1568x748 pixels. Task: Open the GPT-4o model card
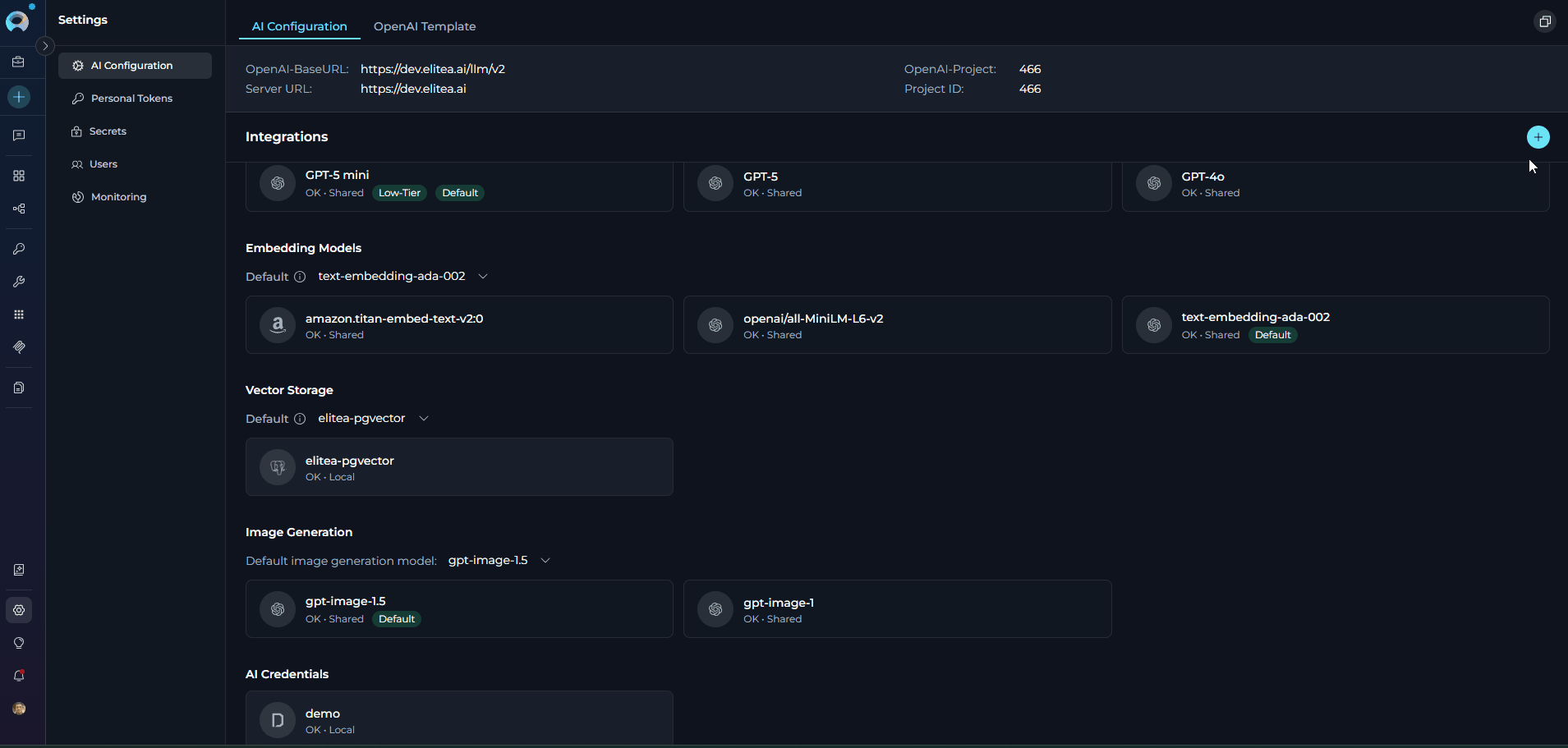(1336, 186)
